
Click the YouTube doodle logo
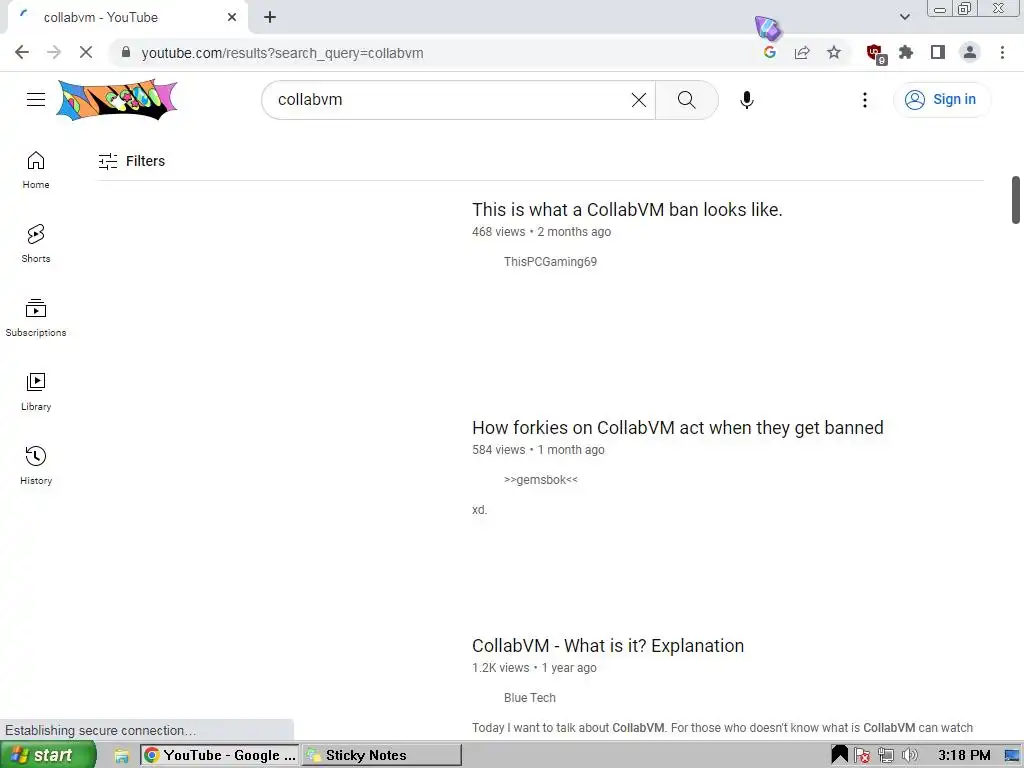pyautogui.click(x=117, y=99)
